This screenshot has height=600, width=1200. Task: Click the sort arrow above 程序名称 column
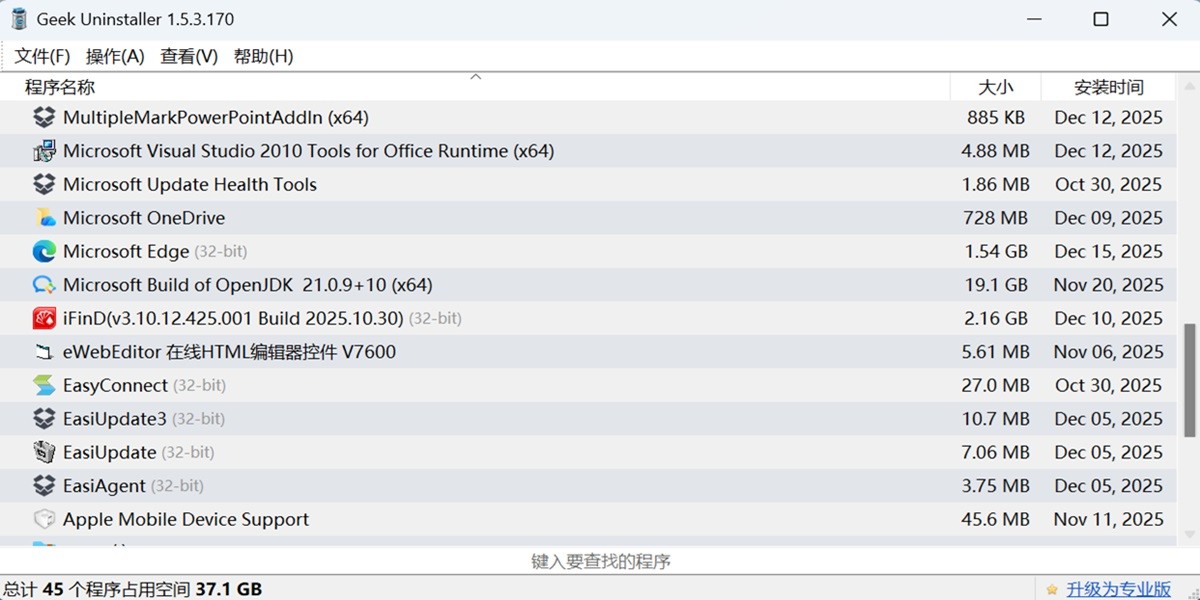pos(476,76)
